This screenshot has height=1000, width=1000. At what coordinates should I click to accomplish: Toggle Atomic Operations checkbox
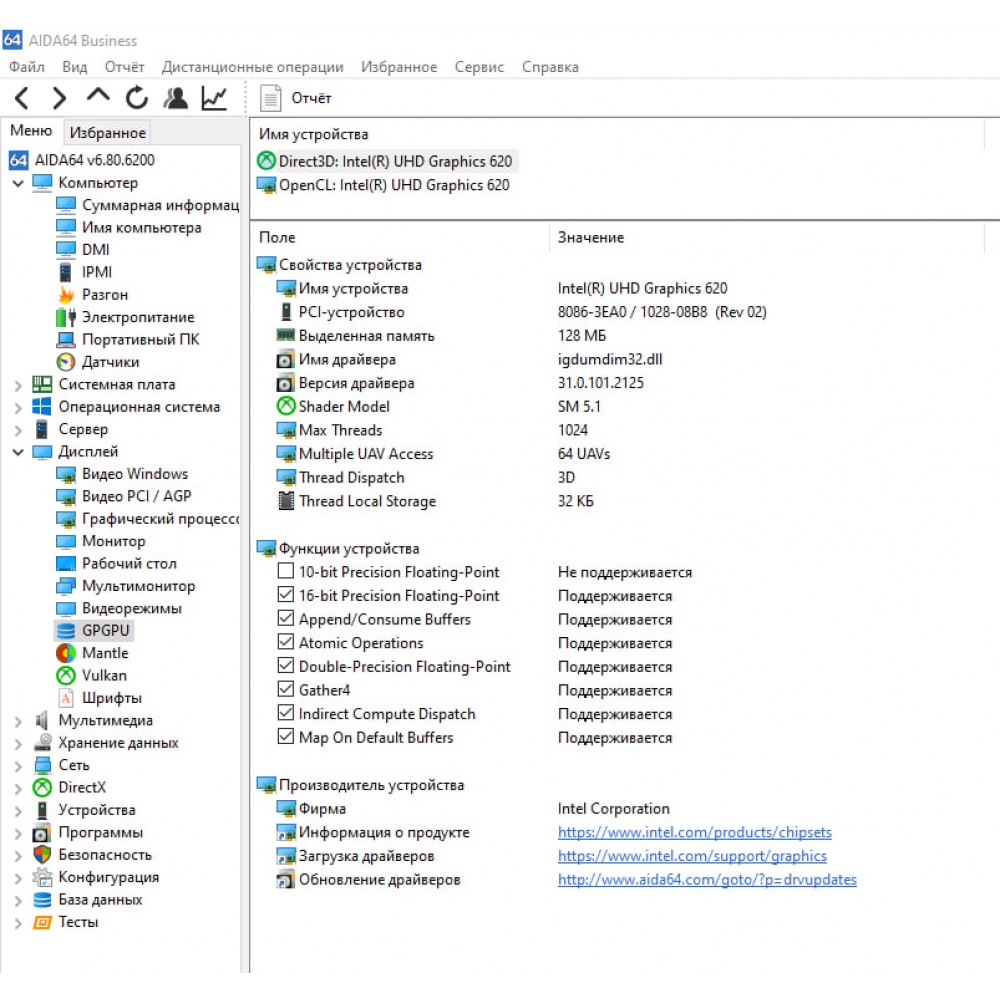(x=286, y=642)
